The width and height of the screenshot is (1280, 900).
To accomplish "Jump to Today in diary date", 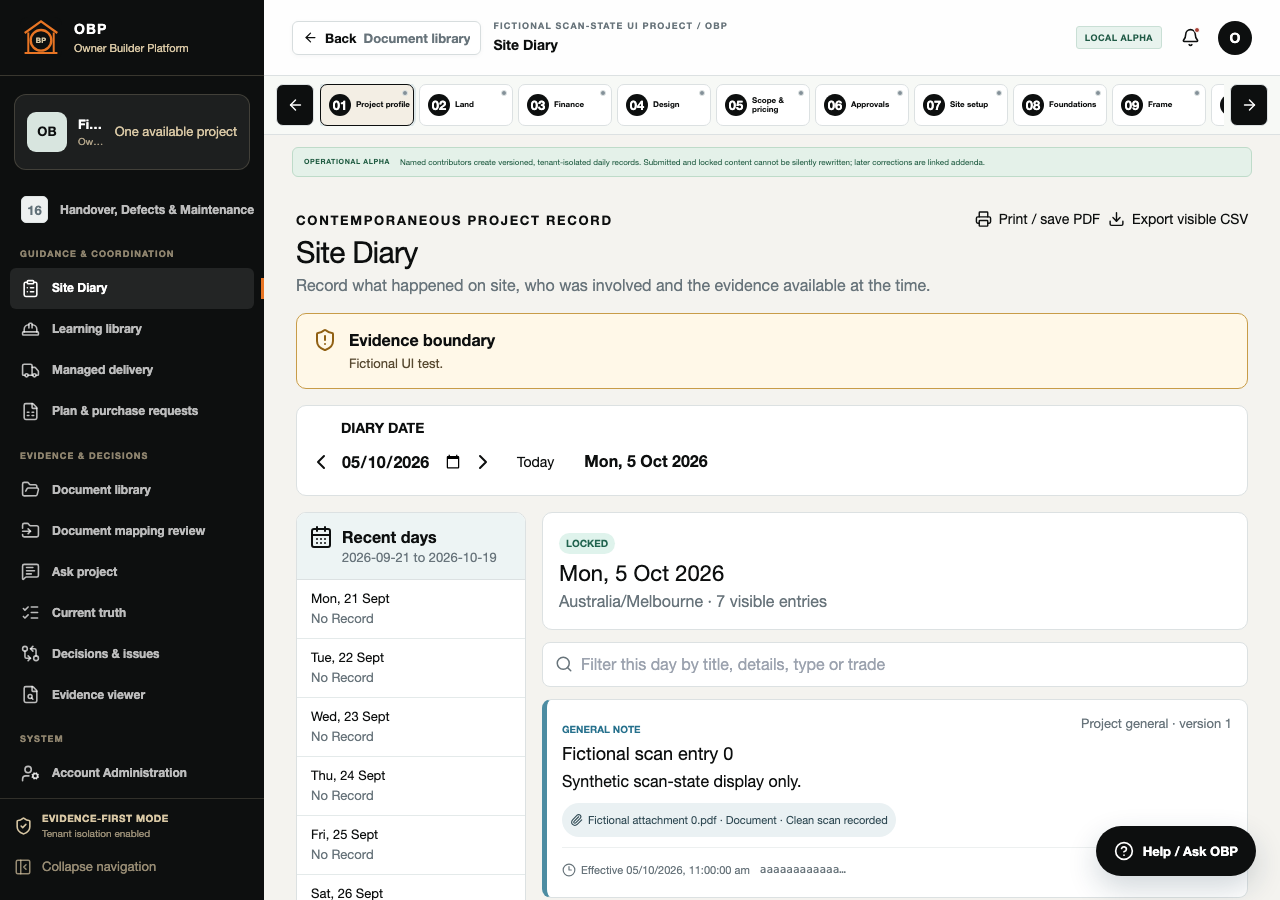I will (535, 462).
